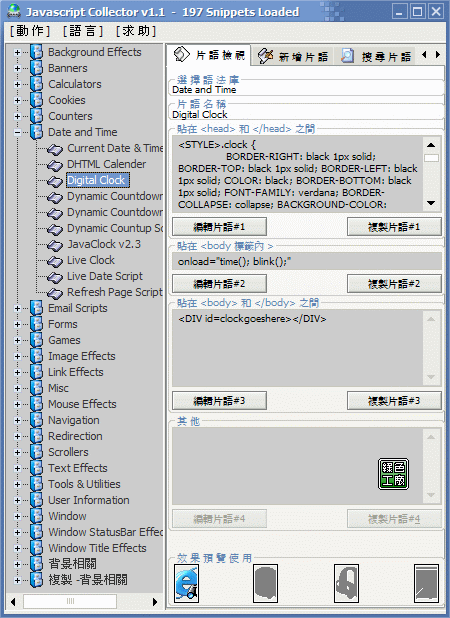Expand the Calculators tree node

click(17, 84)
